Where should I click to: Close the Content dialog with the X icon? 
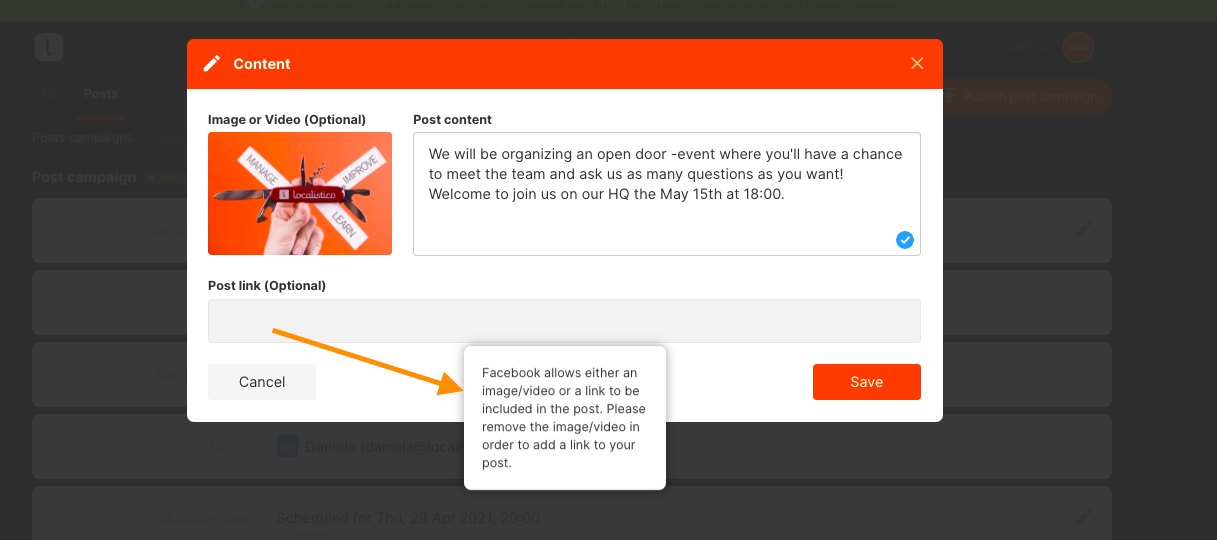point(917,63)
